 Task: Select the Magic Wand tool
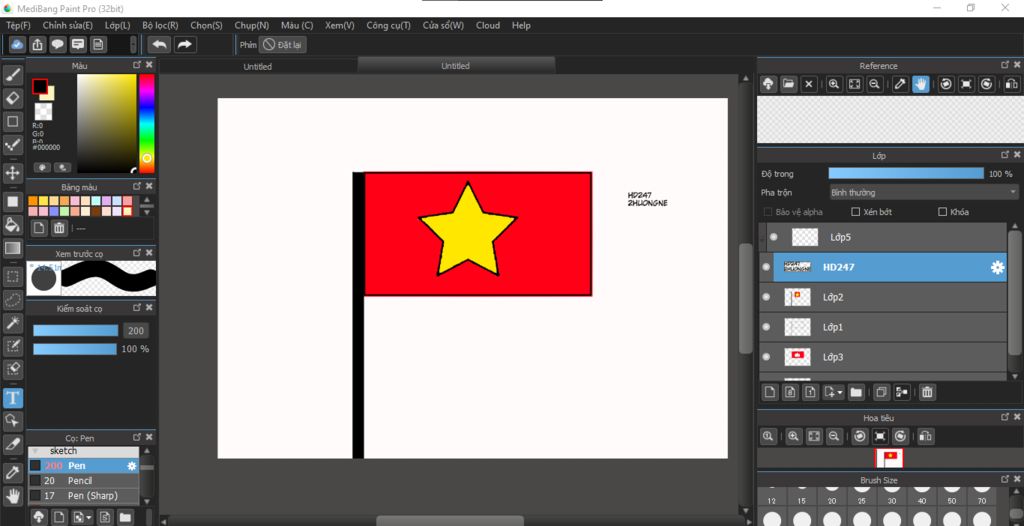click(12, 323)
